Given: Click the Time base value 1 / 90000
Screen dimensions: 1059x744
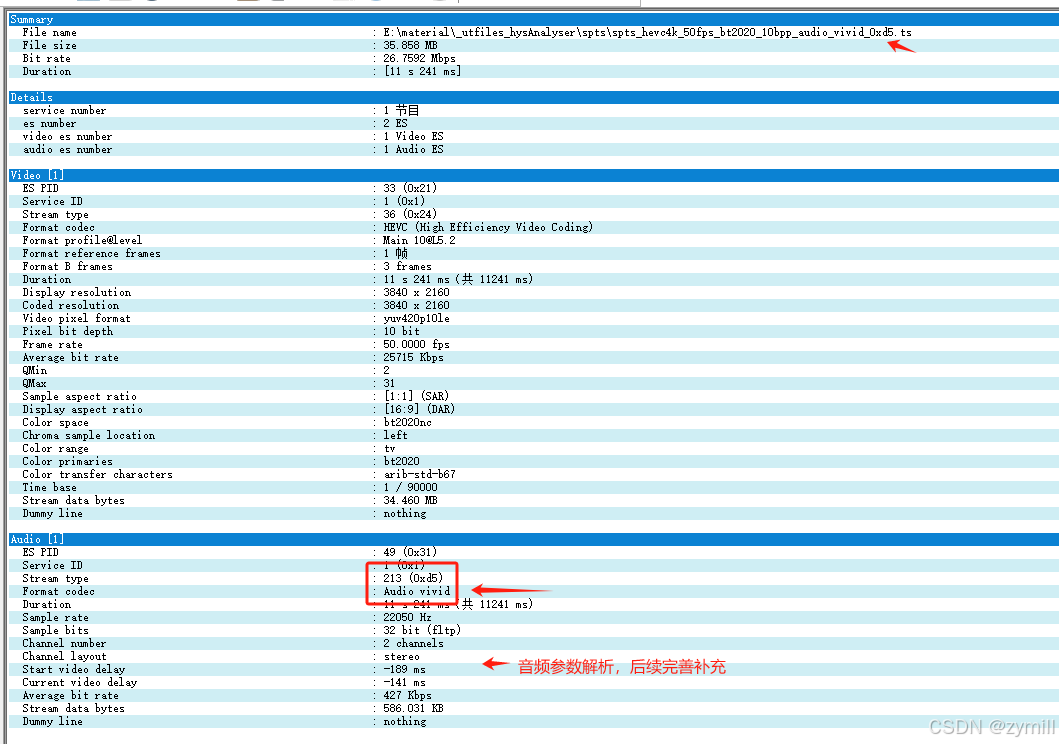Looking at the screenshot, I should (x=410, y=487).
